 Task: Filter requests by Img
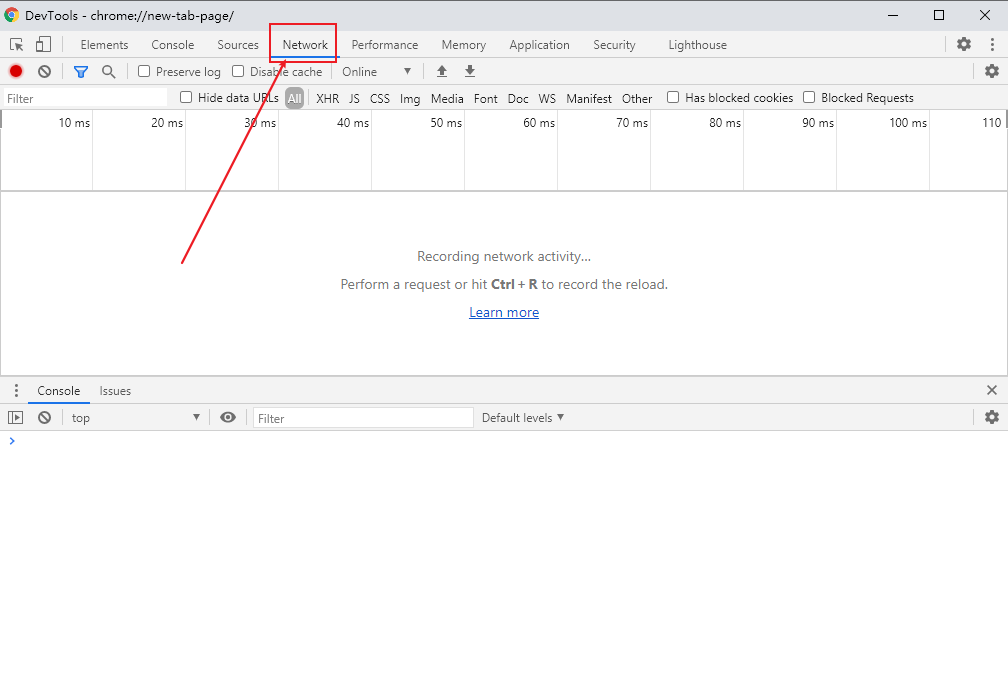click(x=410, y=98)
